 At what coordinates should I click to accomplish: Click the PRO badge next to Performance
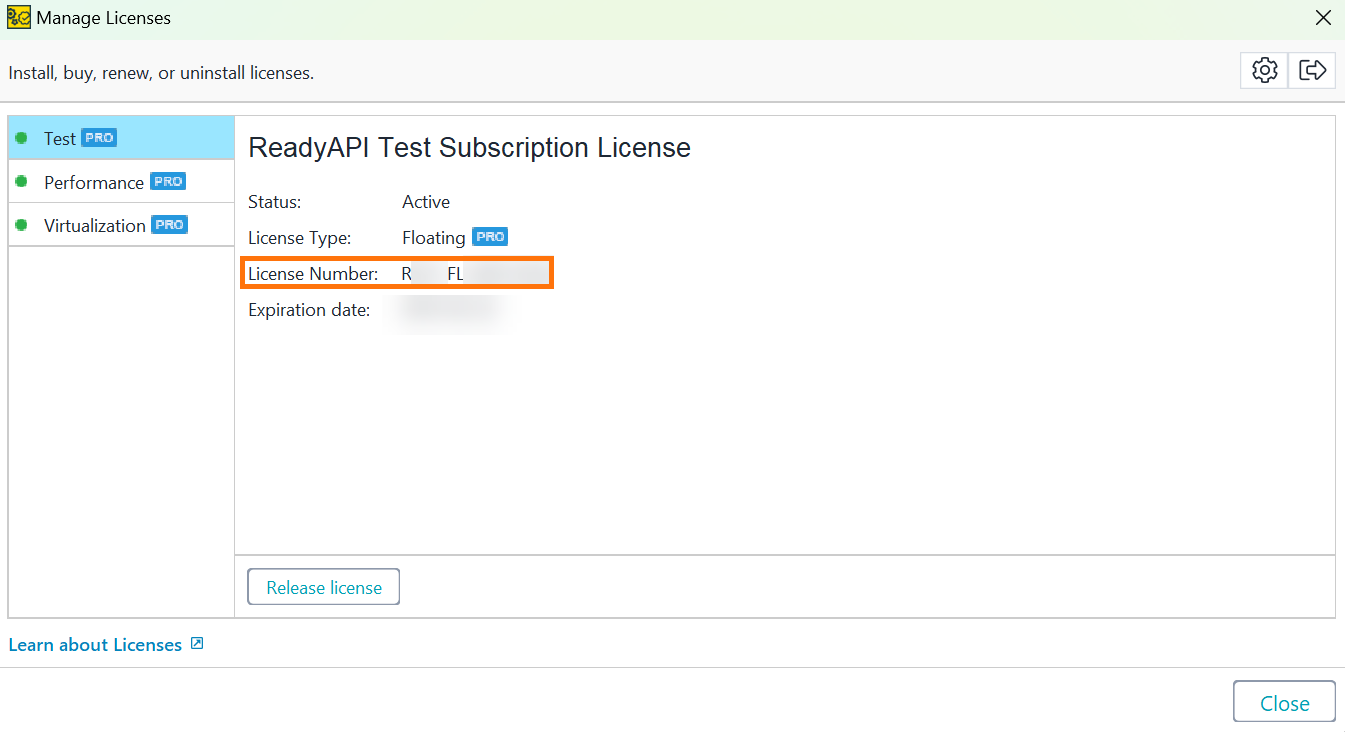(x=168, y=181)
